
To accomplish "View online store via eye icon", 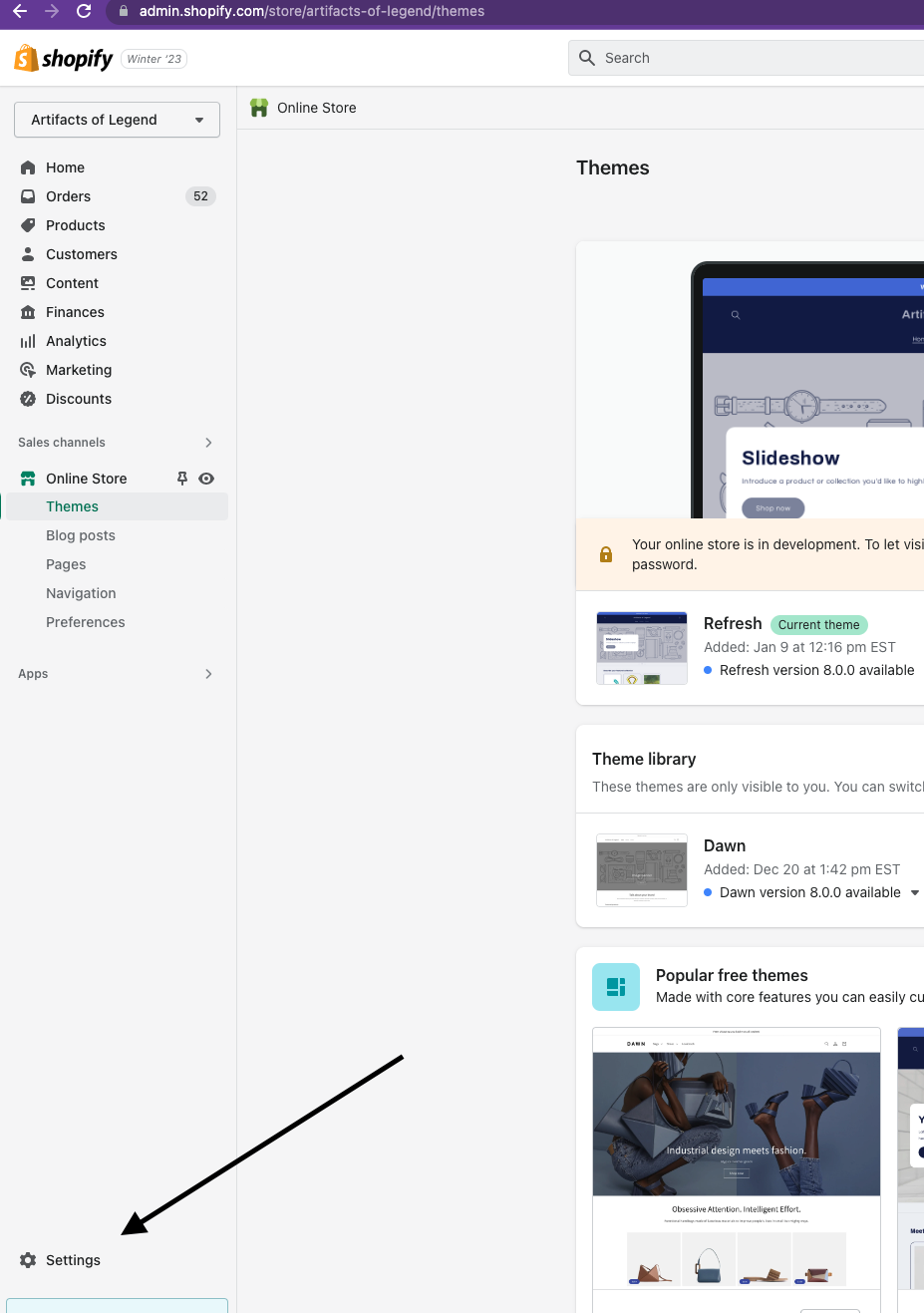I will [x=206, y=479].
